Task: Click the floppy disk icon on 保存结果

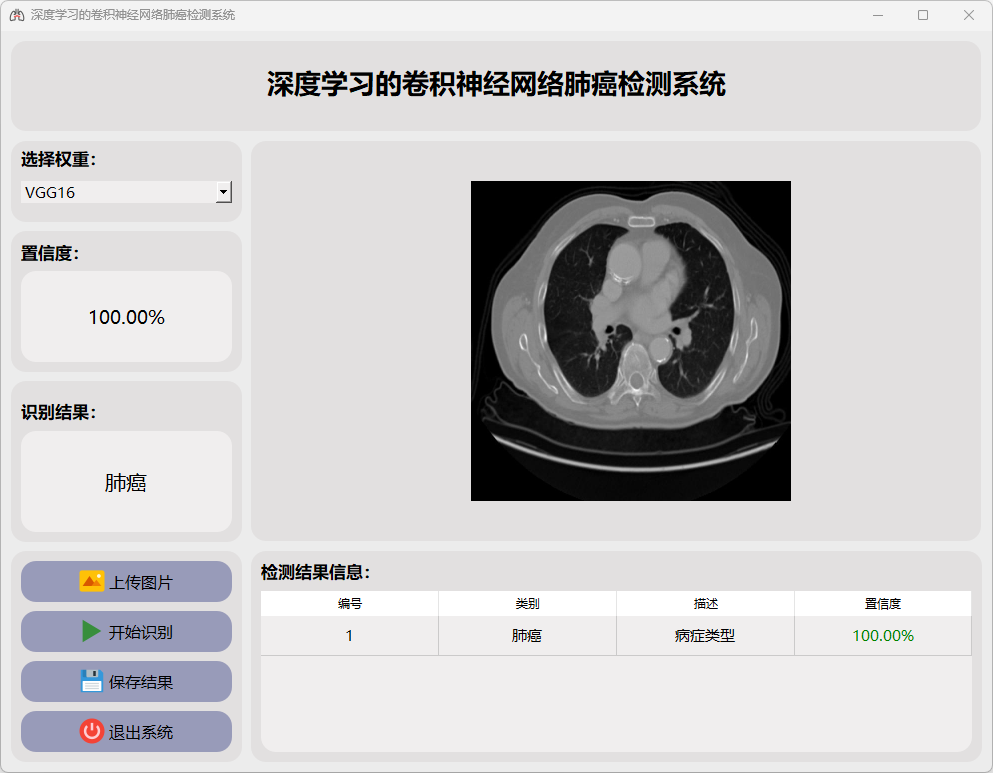Action: click(91, 681)
